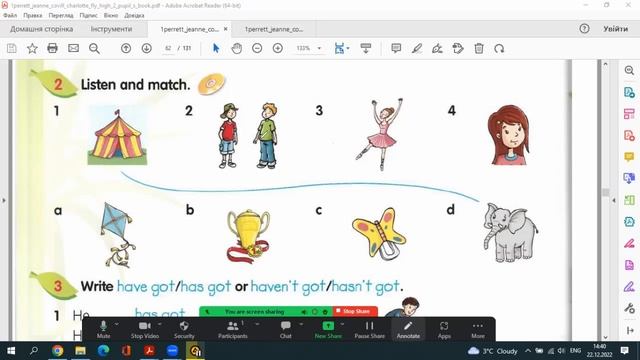Open the zoom percentage dropdown
The image size is (640, 360).
click(319, 48)
